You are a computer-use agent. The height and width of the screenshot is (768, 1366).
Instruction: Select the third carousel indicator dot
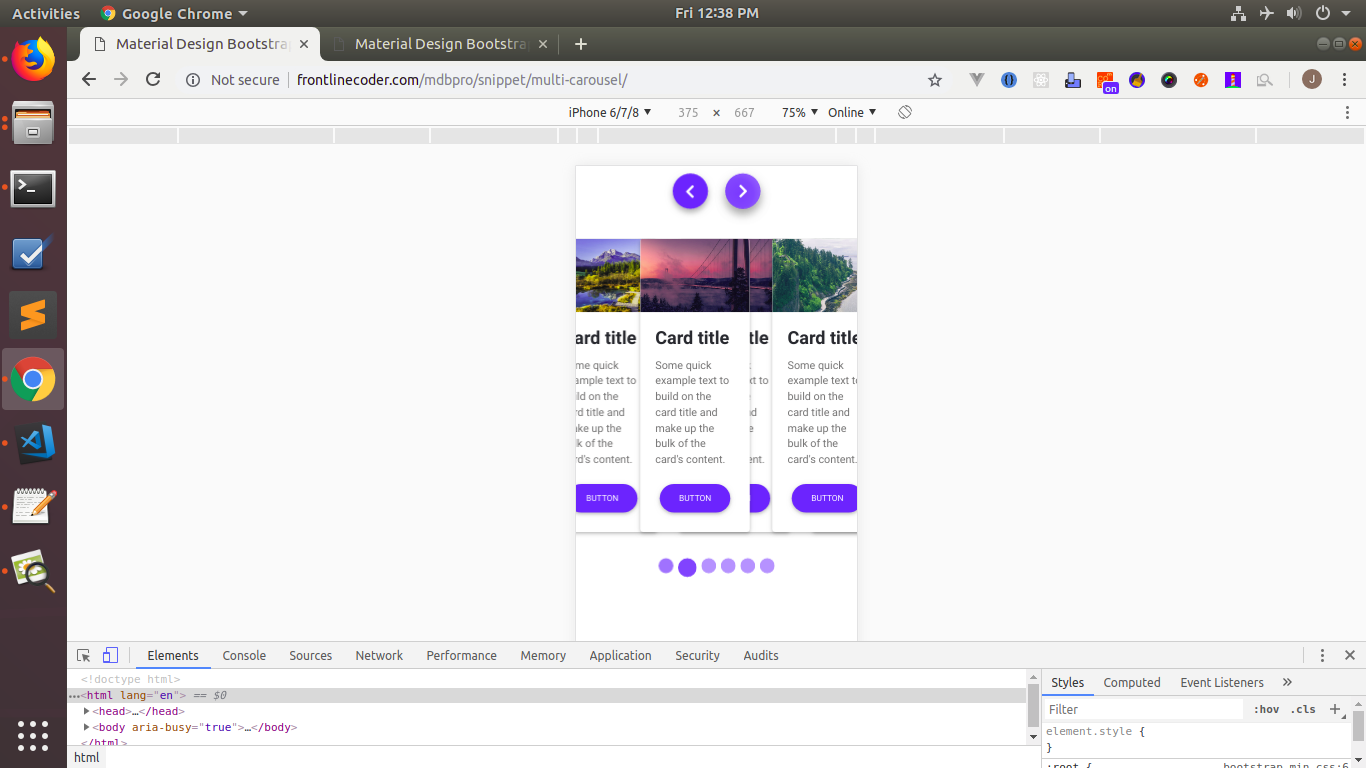click(x=709, y=566)
